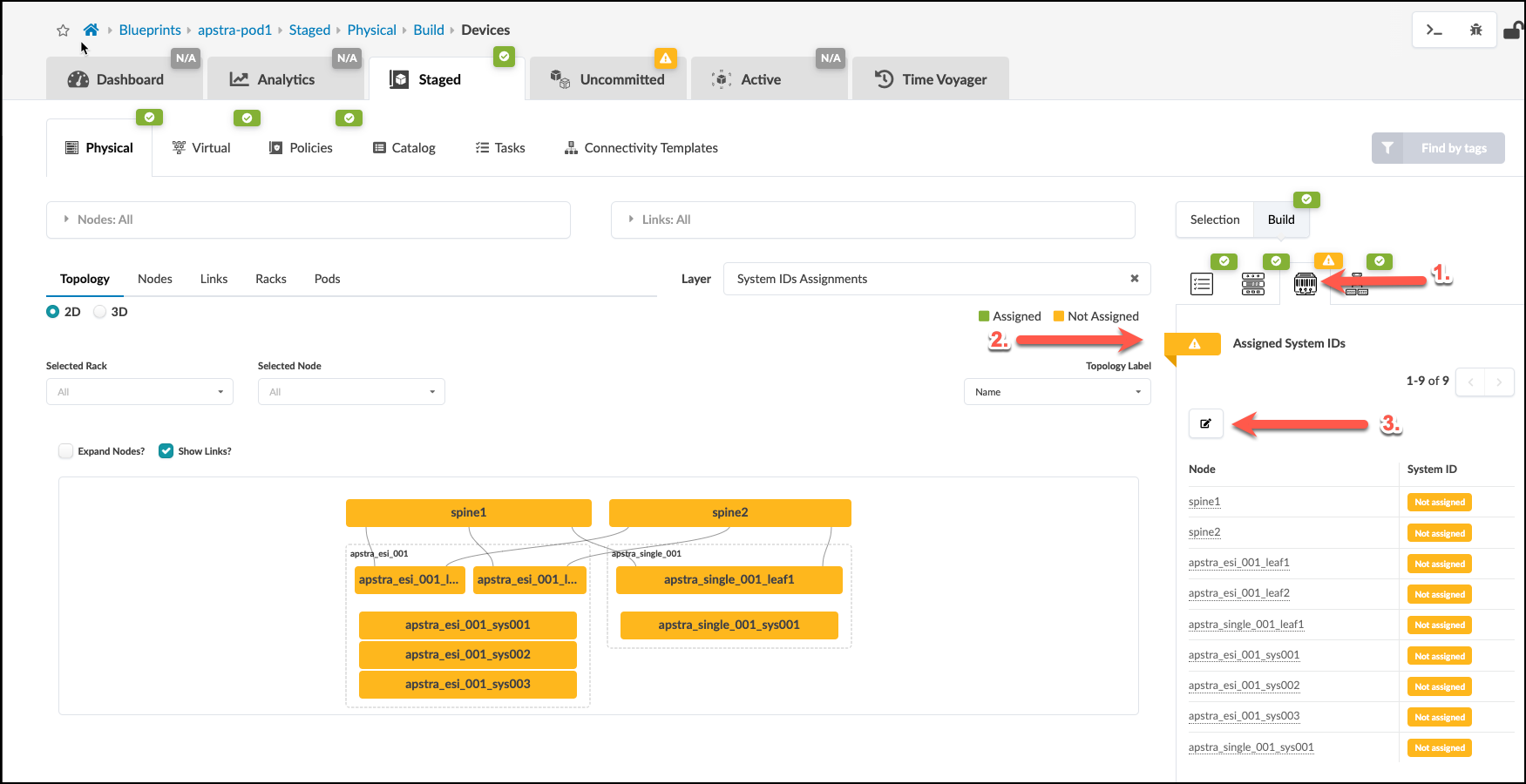Image resolution: width=1526 pixels, height=784 pixels.
Task: Click the edit System ID assignments button
Action: [x=1206, y=423]
